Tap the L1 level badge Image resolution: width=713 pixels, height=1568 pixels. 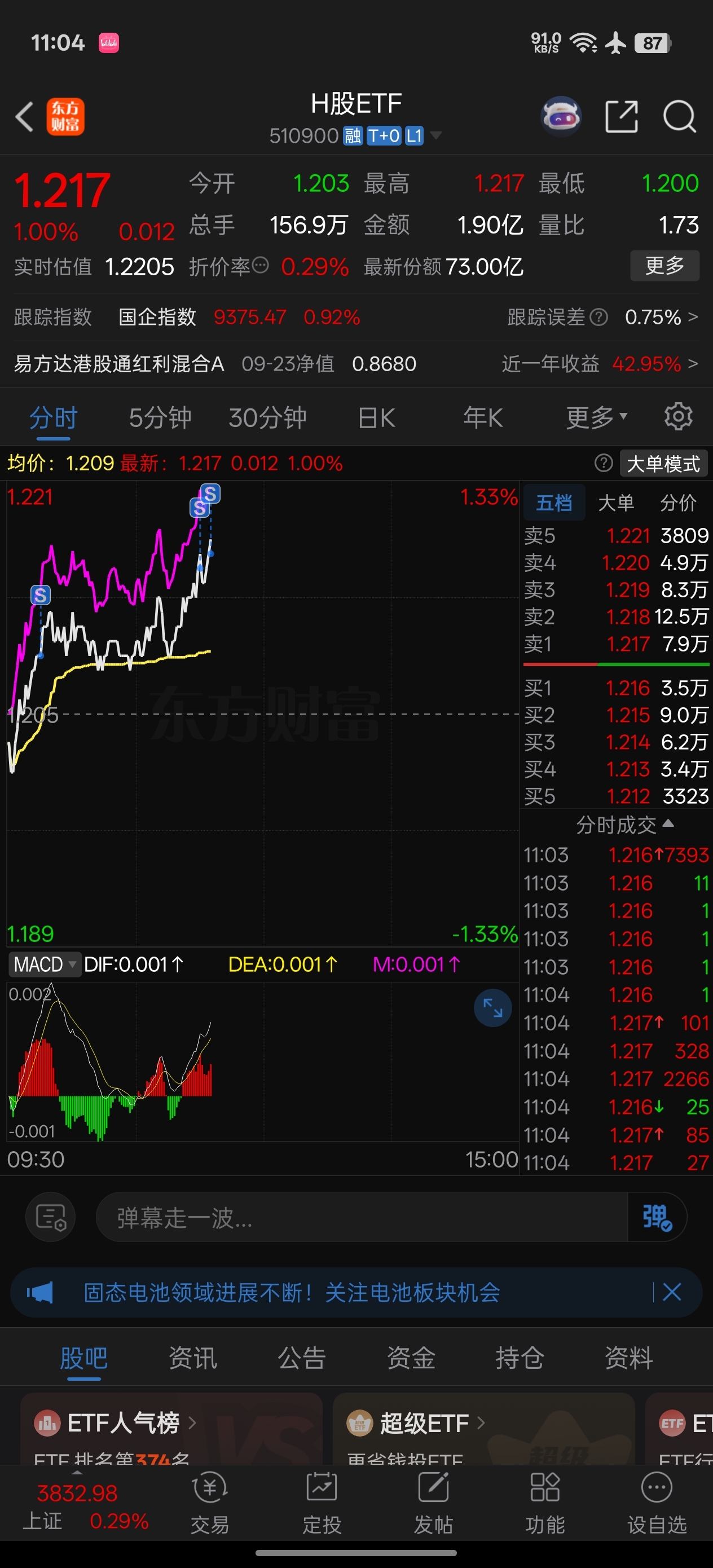(x=414, y=135)
